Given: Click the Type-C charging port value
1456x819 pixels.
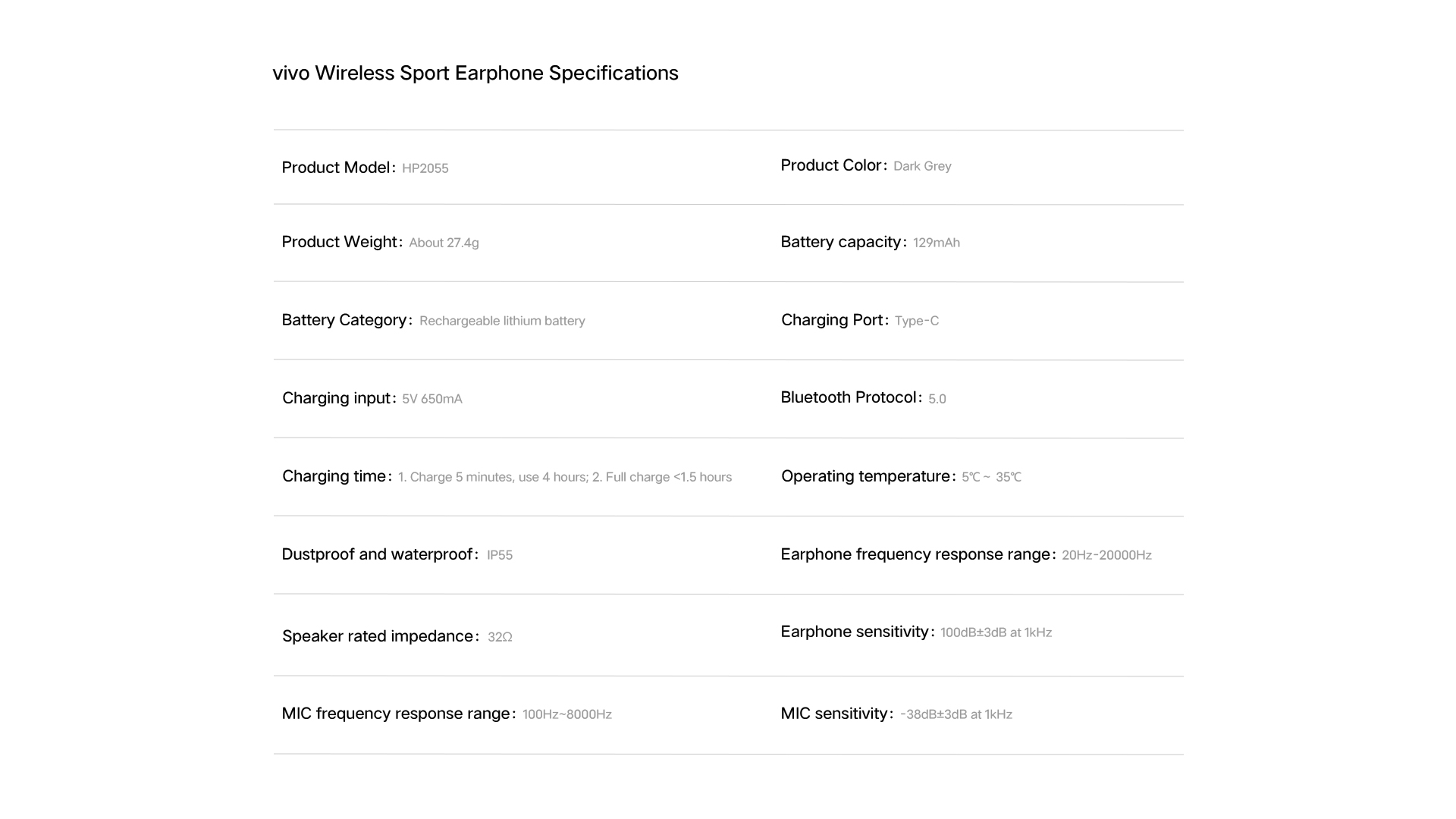Looking at the screenshot, I should coord(916,321).
